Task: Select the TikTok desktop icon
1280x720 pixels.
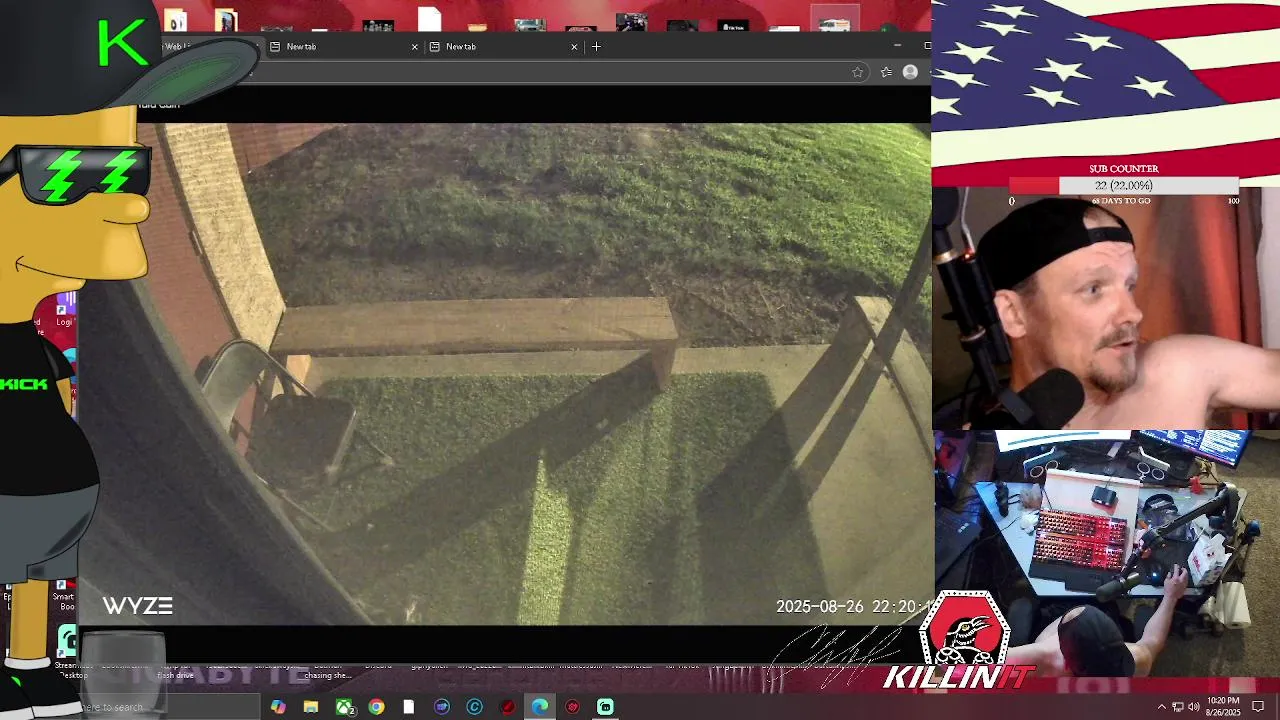Action: point(733,24)
